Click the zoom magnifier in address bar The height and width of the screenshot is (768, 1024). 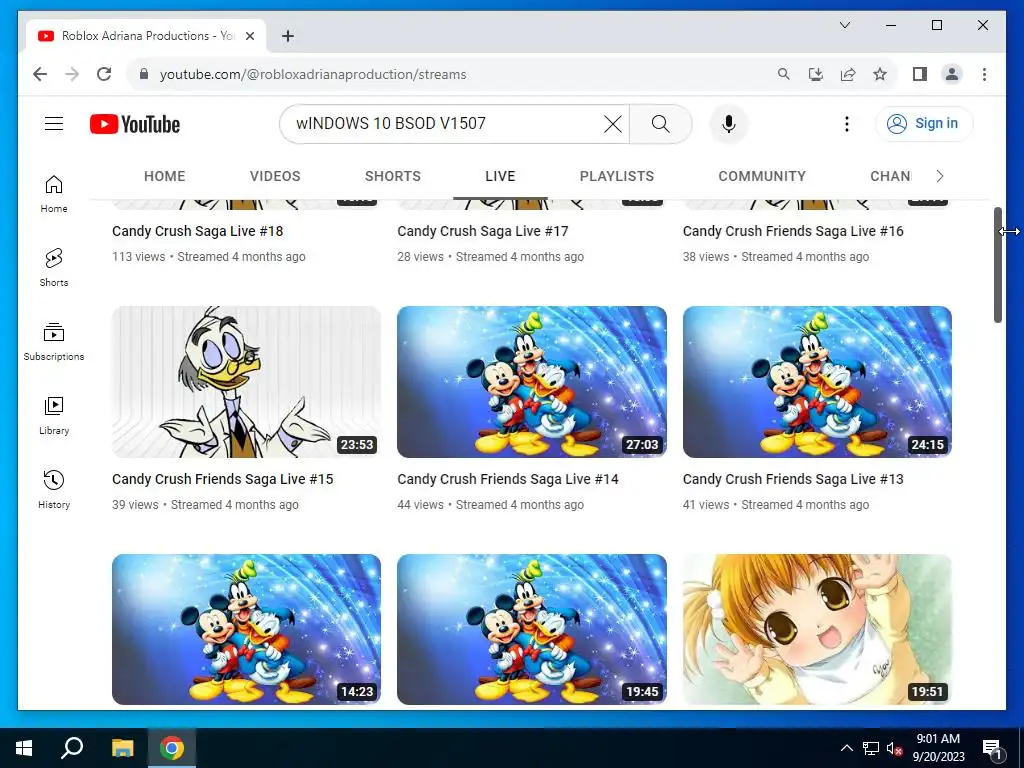point(784,74)
